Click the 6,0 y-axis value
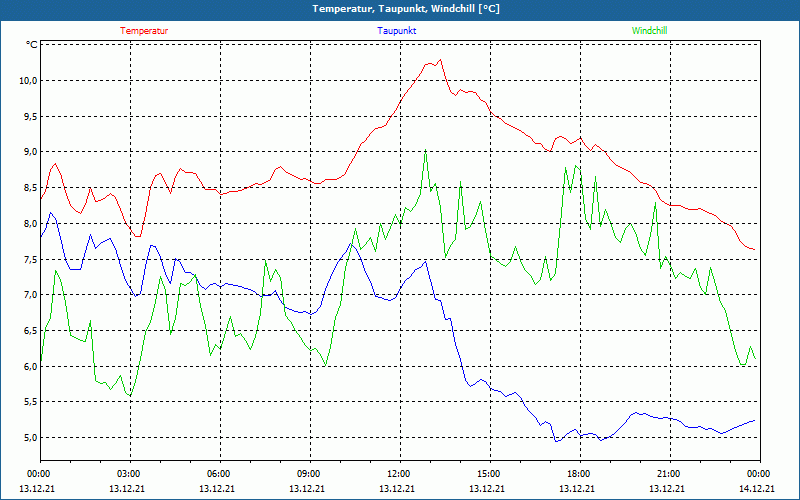 pos(30,366)
